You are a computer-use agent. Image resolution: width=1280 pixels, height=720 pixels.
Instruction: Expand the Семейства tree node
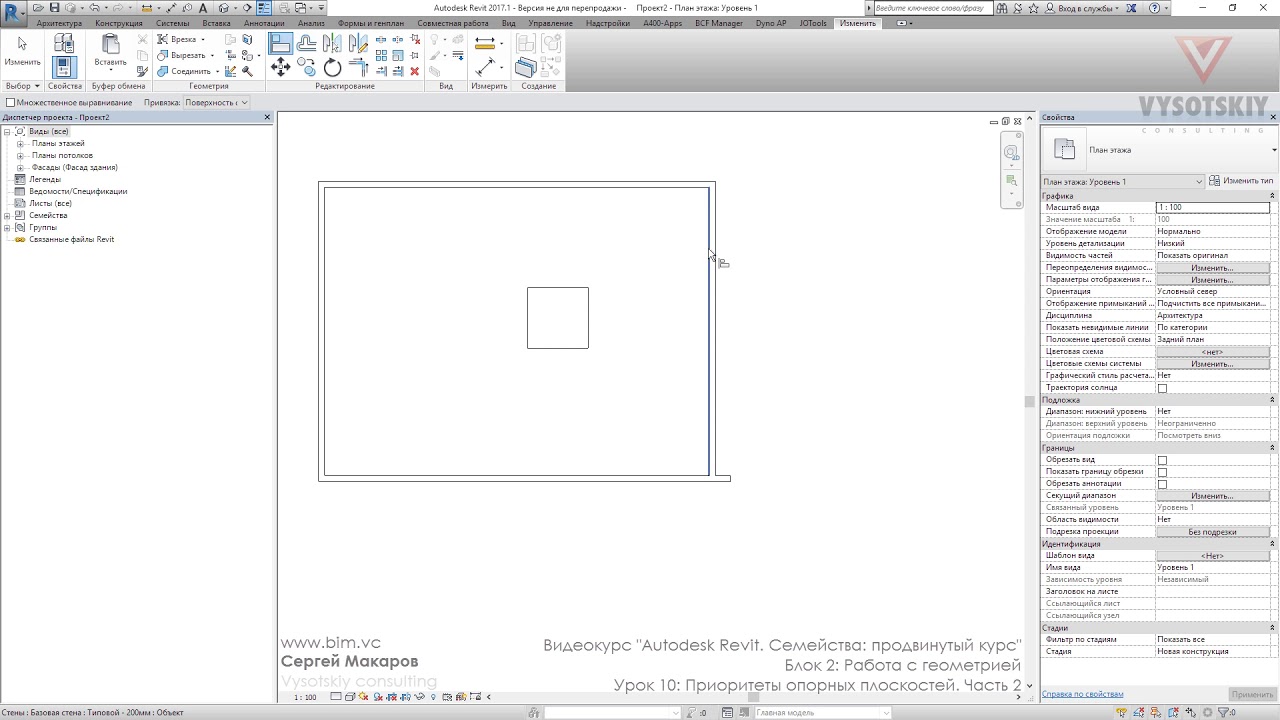pos(7,216)
